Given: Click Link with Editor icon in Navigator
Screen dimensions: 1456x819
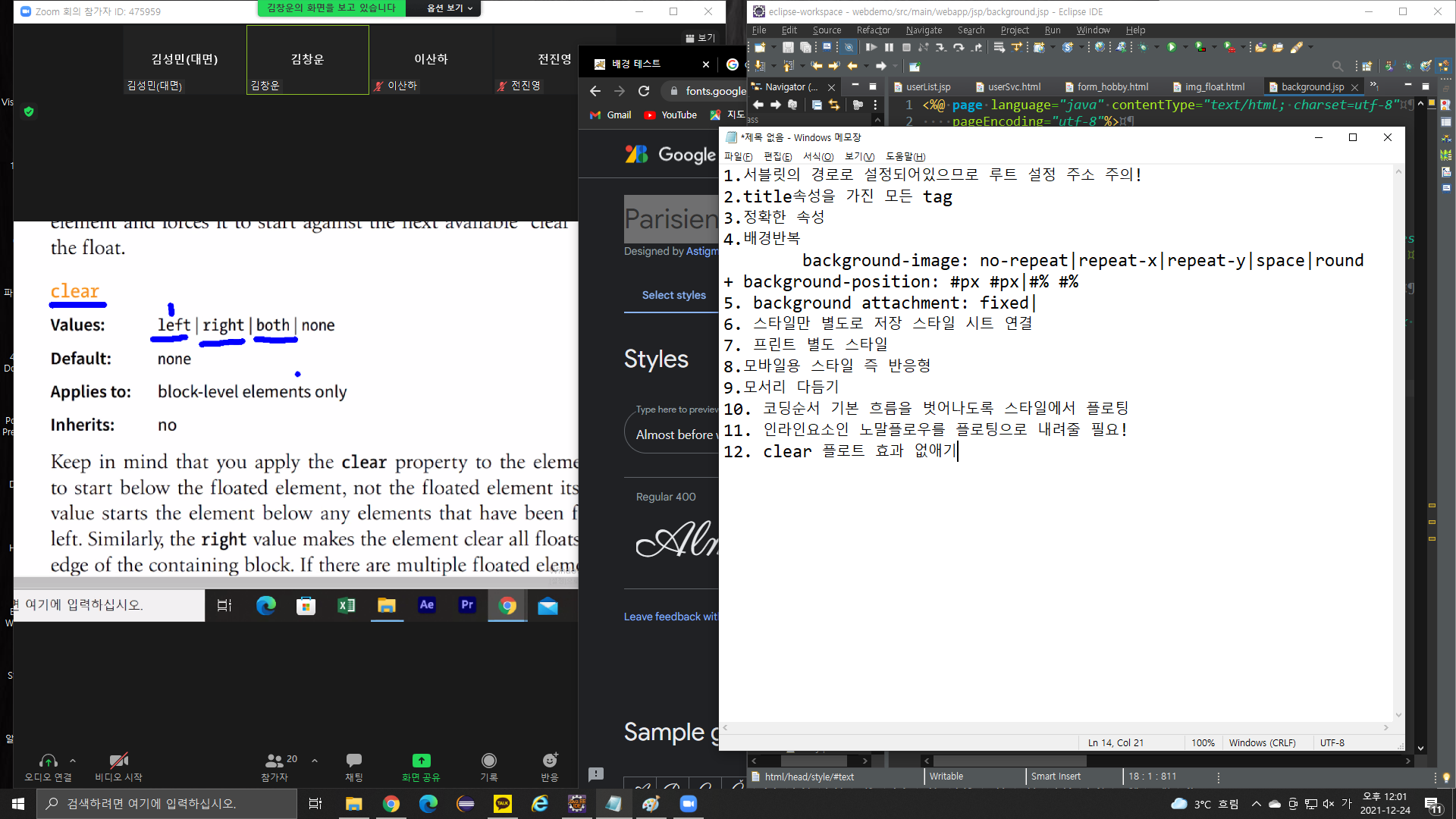Looking at the screenshot, I should (x=834, y=105).
